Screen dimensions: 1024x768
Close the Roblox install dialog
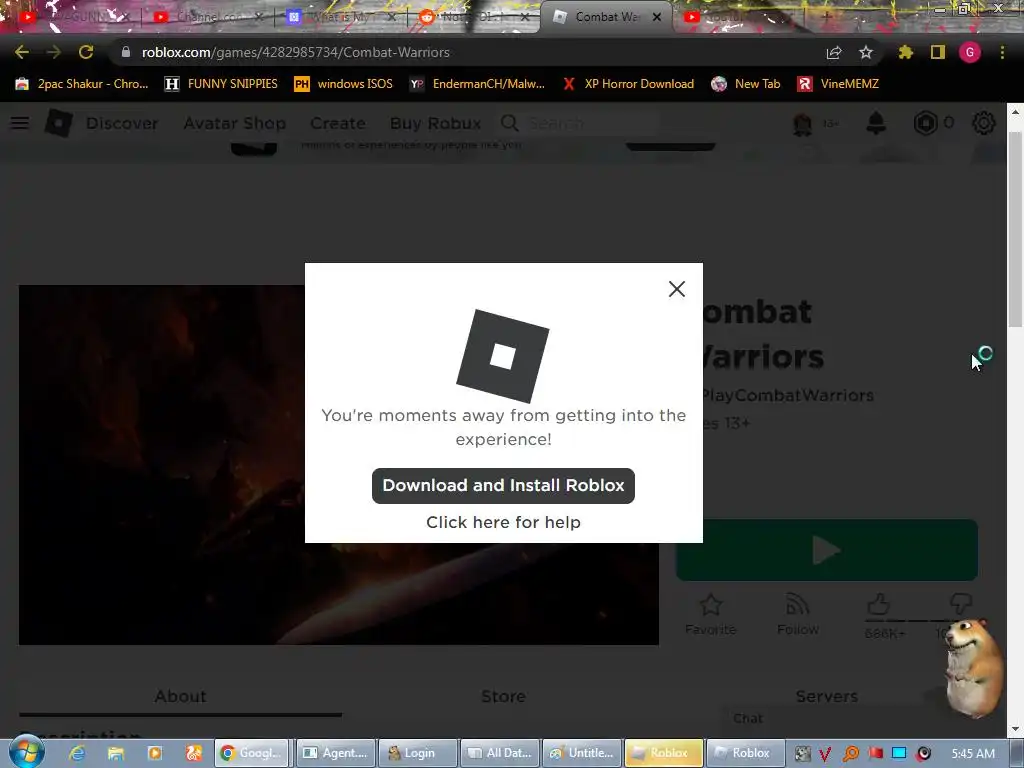click(677, 289)
